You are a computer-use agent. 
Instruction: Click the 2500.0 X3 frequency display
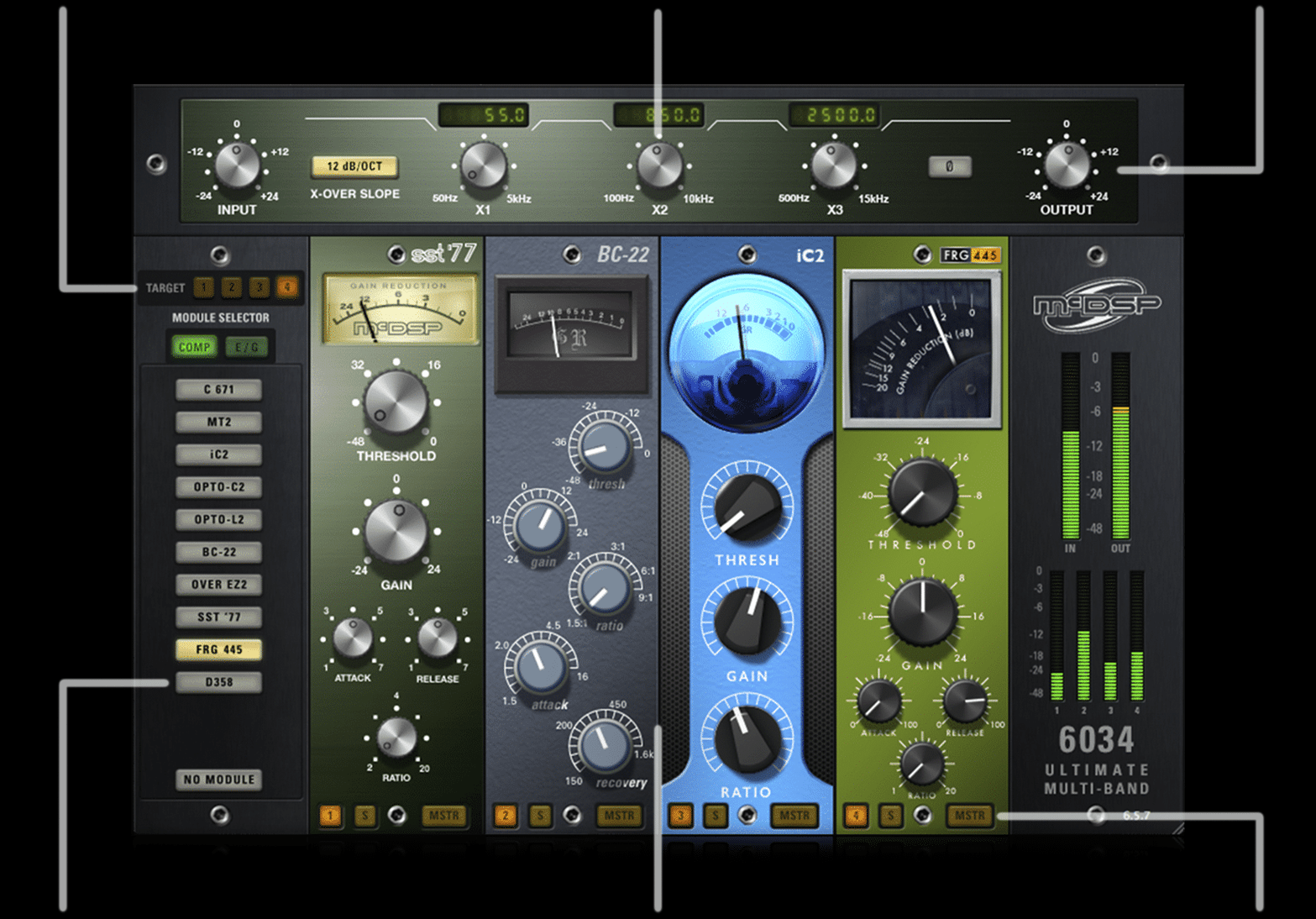click(x=834, y=115)
